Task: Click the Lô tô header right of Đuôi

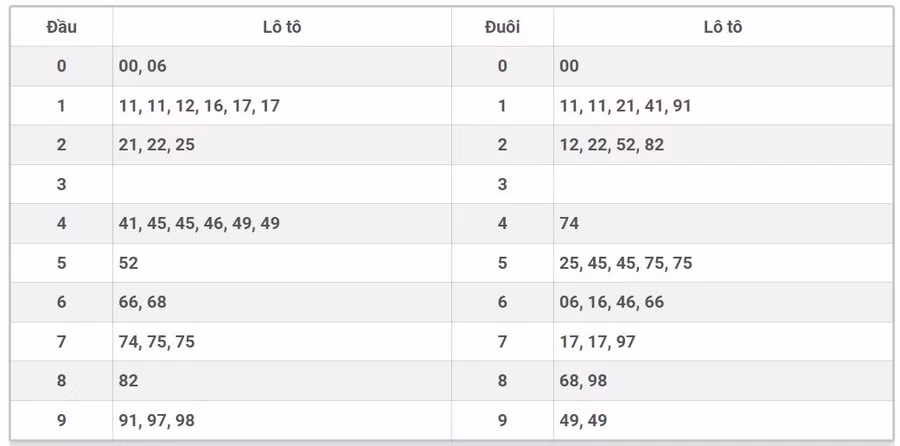Action: pyautogui.click(x=722, y=27)
